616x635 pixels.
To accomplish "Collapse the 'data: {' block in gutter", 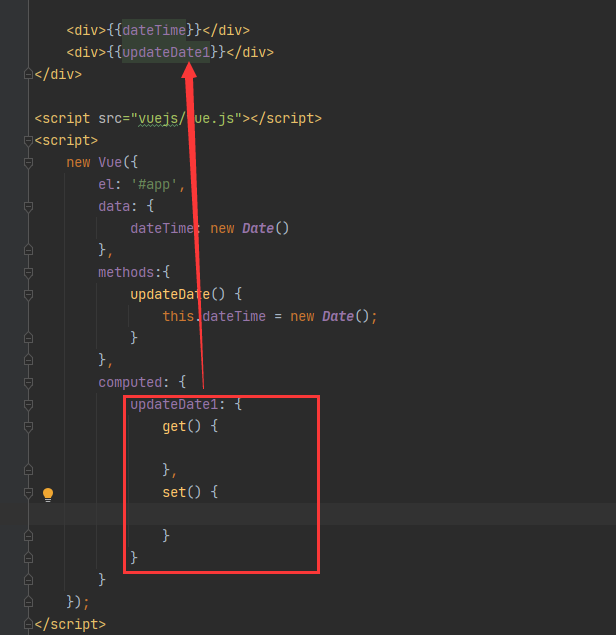I will tap(28, 207).
